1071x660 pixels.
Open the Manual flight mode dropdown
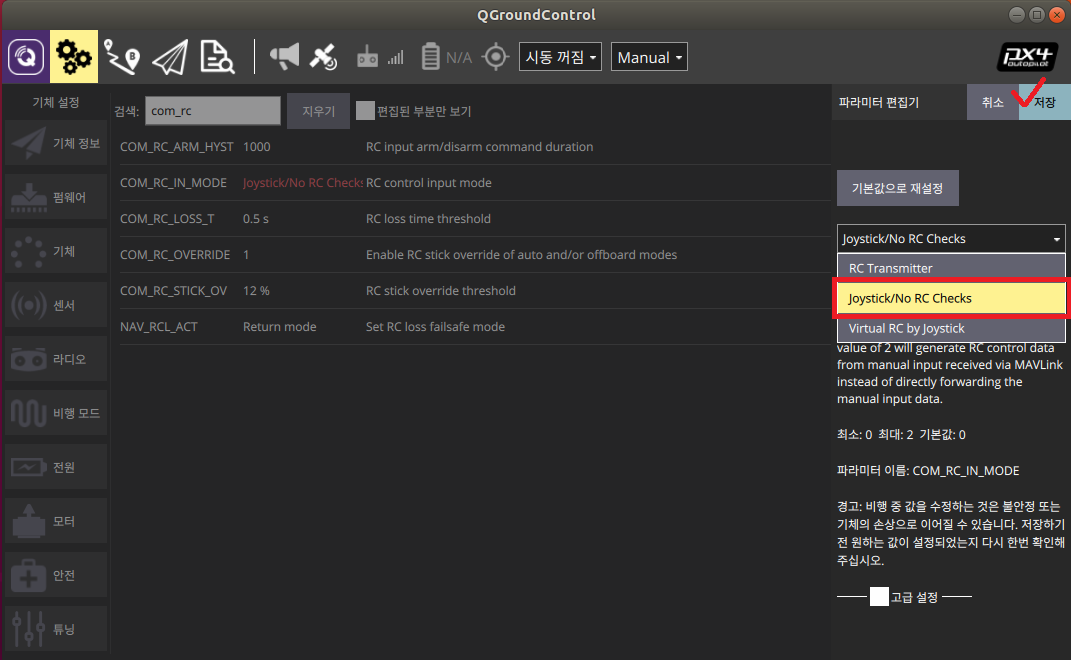(x=649, y=57)
